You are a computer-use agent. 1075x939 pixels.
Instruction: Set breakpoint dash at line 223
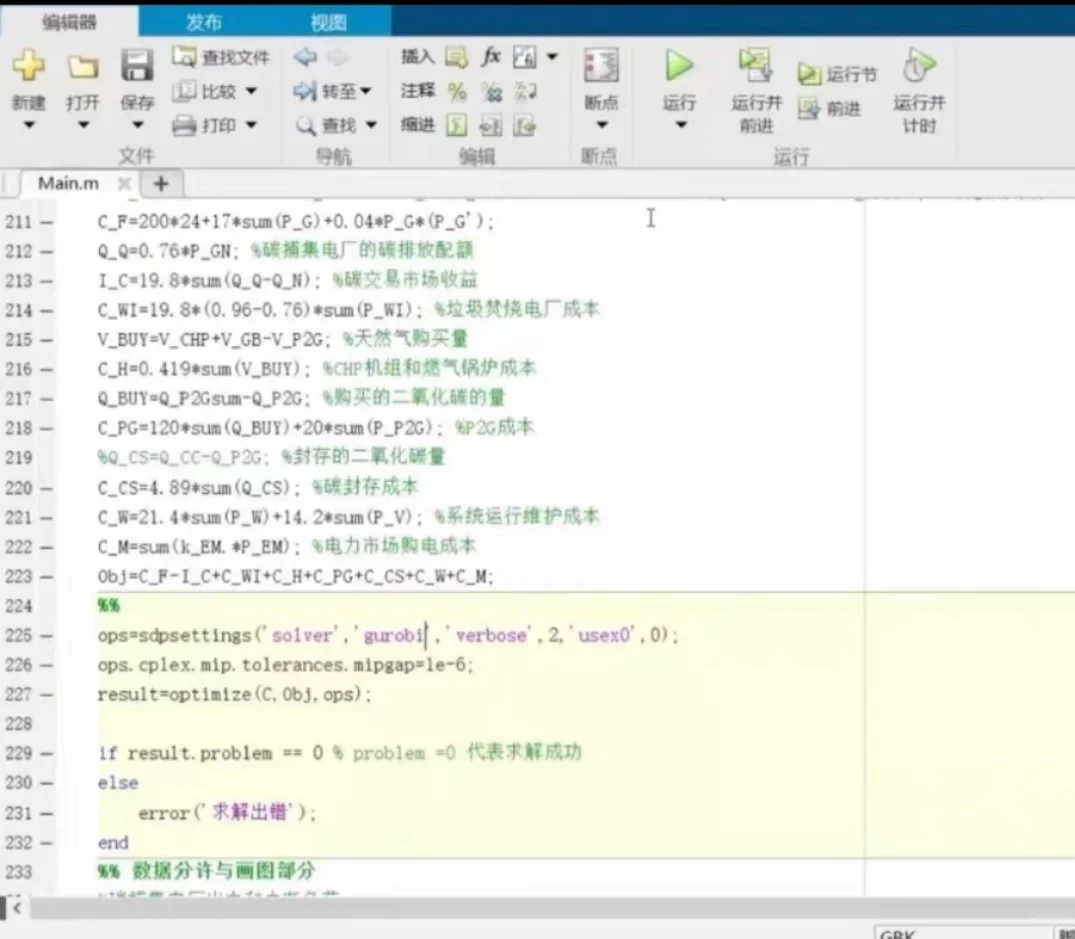(46, 576)
